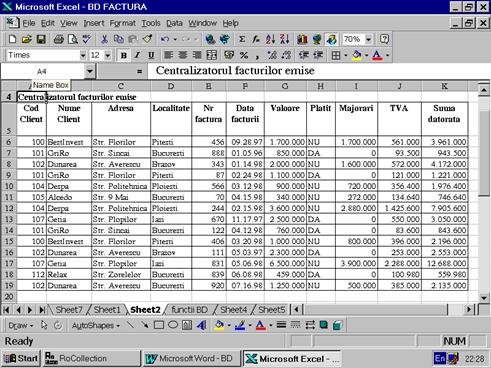Open RoCollection from the taskbar
This screenshot has height=368, width=491.
(91, 359)
